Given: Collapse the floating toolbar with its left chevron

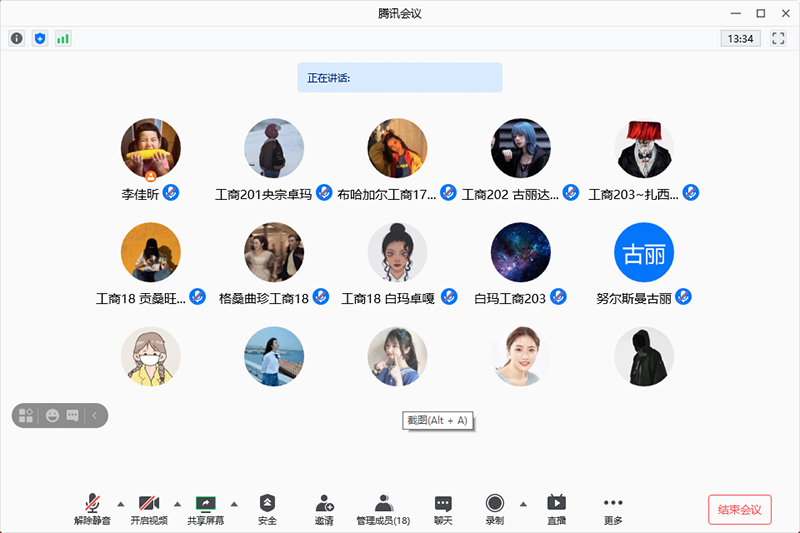Looking at the screenshot, I should [95, 415].
